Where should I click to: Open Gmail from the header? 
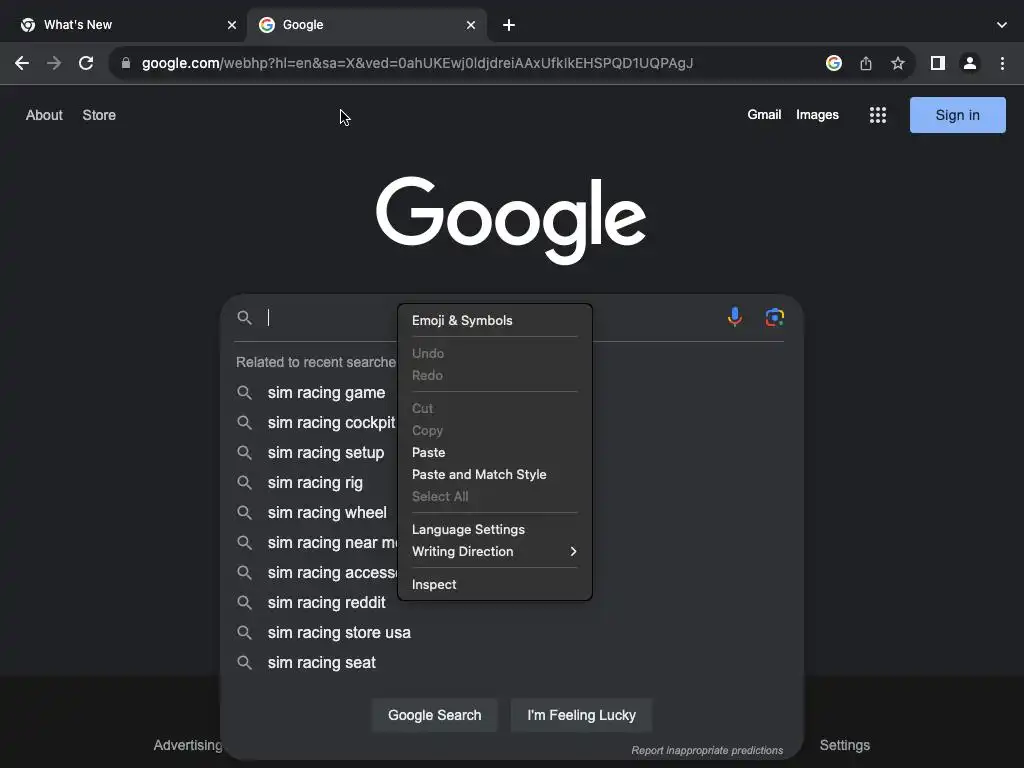point(764,115)
